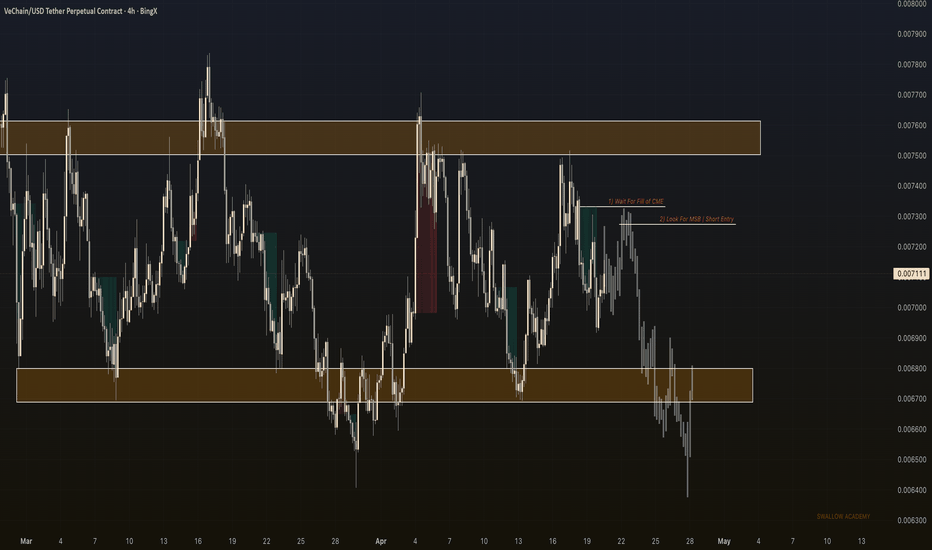This screenshot has width=932, height=550.
Task: Select the red rectangle near early April
Action: tap(427, 255)
